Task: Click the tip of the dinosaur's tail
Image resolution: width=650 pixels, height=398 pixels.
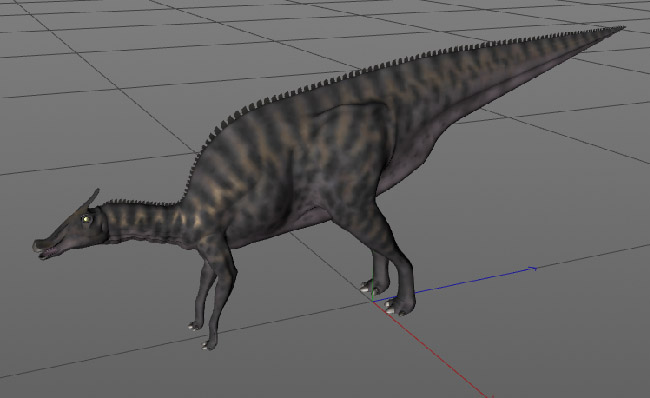Action: coord(618,29)
